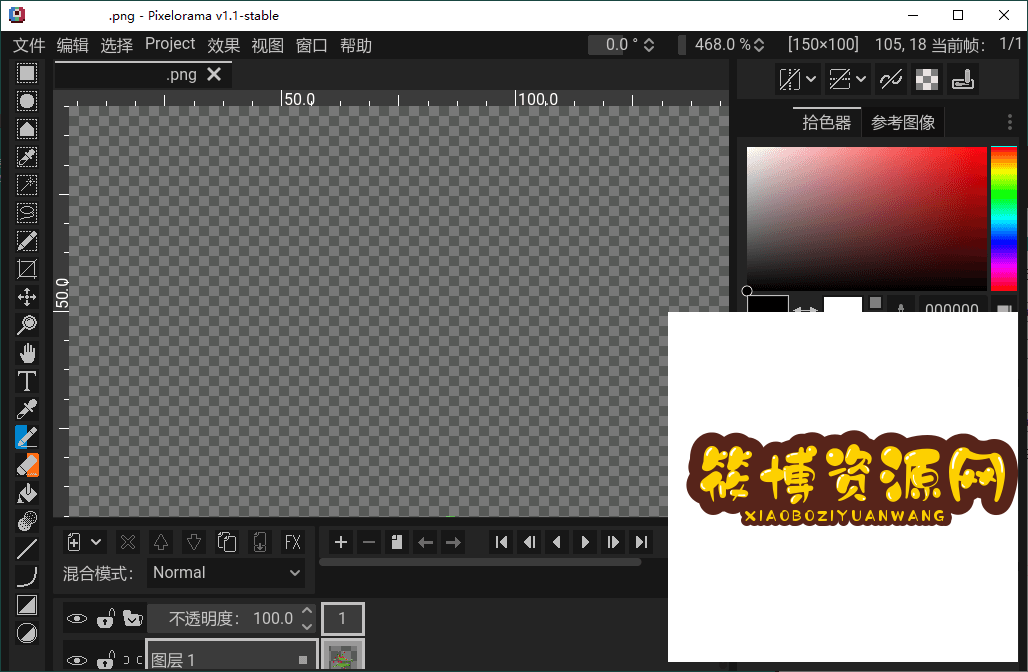
Task: Open the 混合模式 Normal dropdown
Action: click(226, 572)
